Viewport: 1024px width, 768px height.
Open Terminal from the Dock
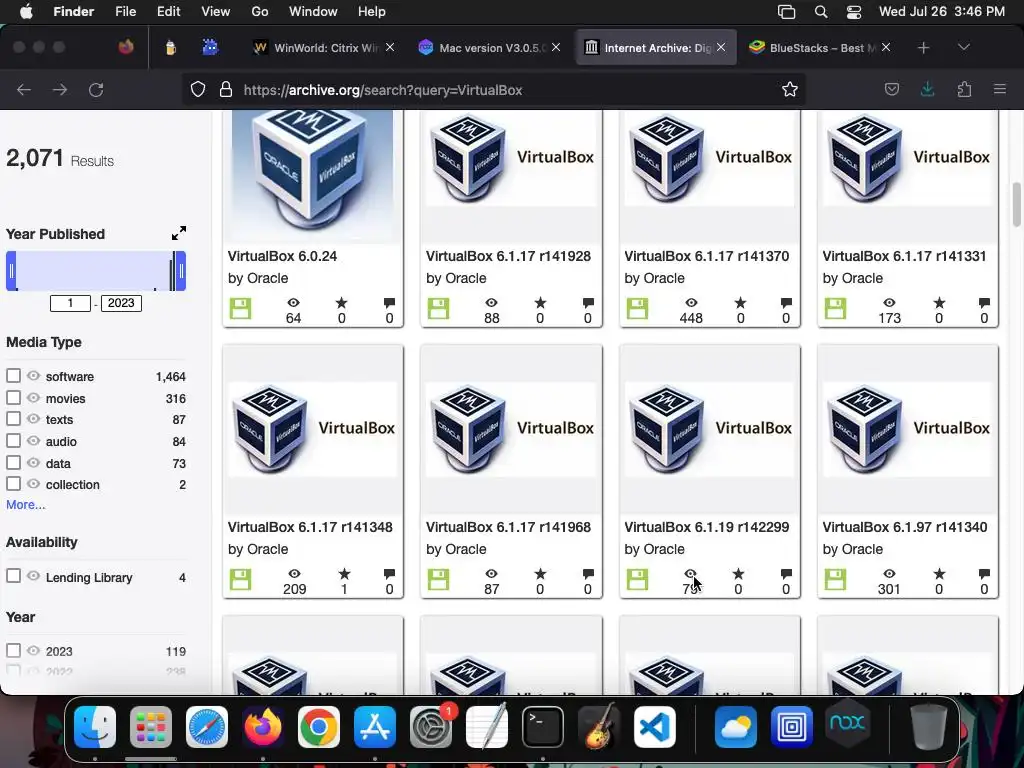[x=543, y=726]
